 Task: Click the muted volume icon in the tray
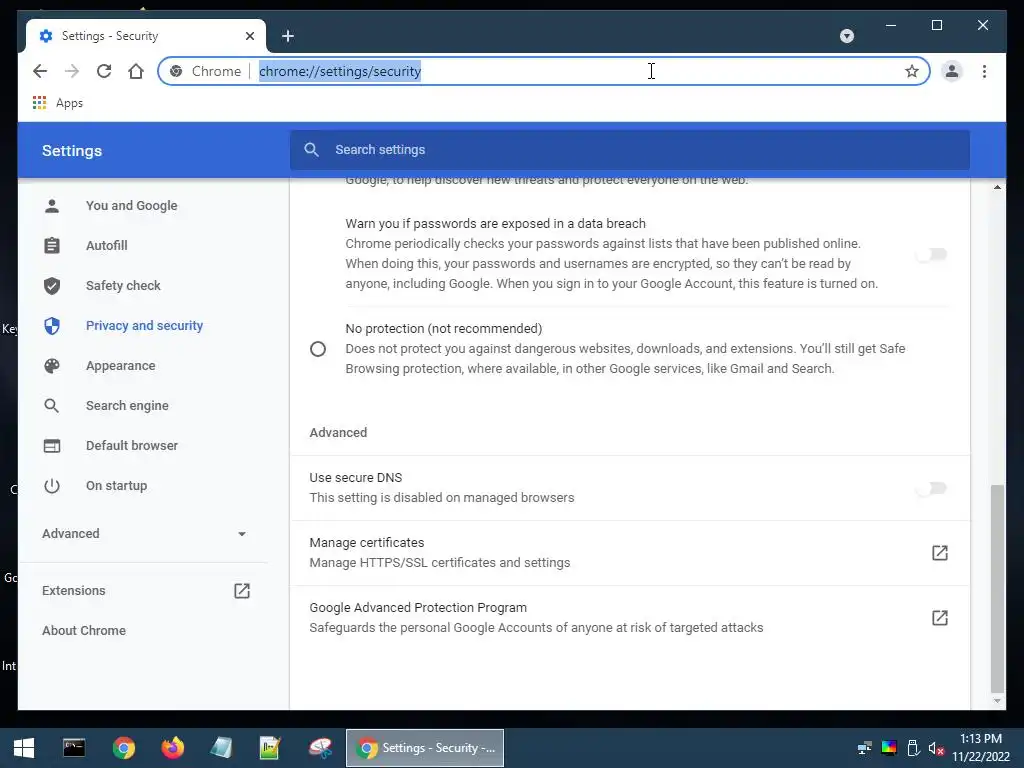tap(936, 748)
